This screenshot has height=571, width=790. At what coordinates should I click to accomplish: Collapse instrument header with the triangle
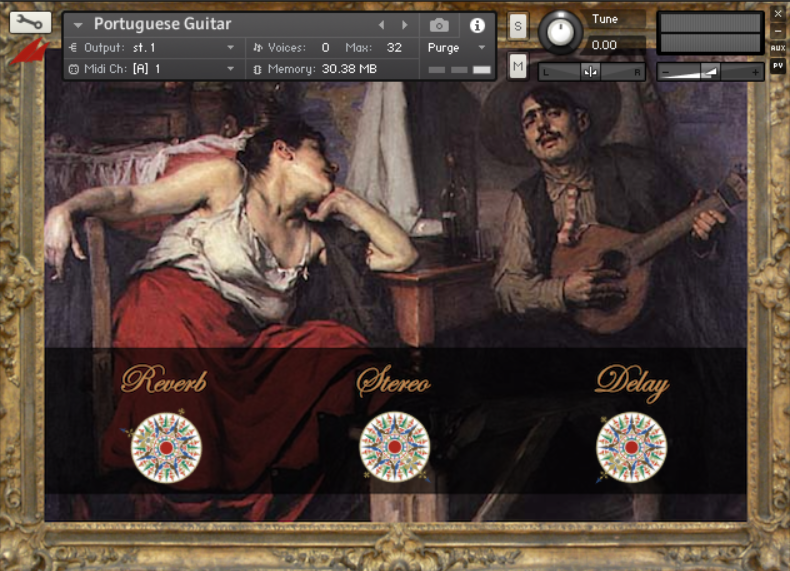click(78, 25)
